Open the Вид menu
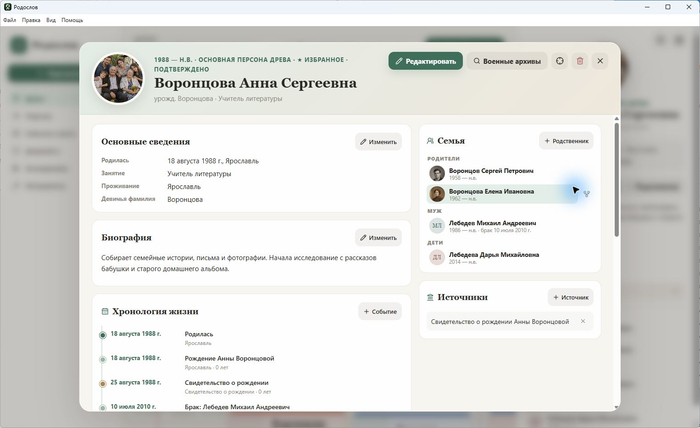 tap(51, 20)
